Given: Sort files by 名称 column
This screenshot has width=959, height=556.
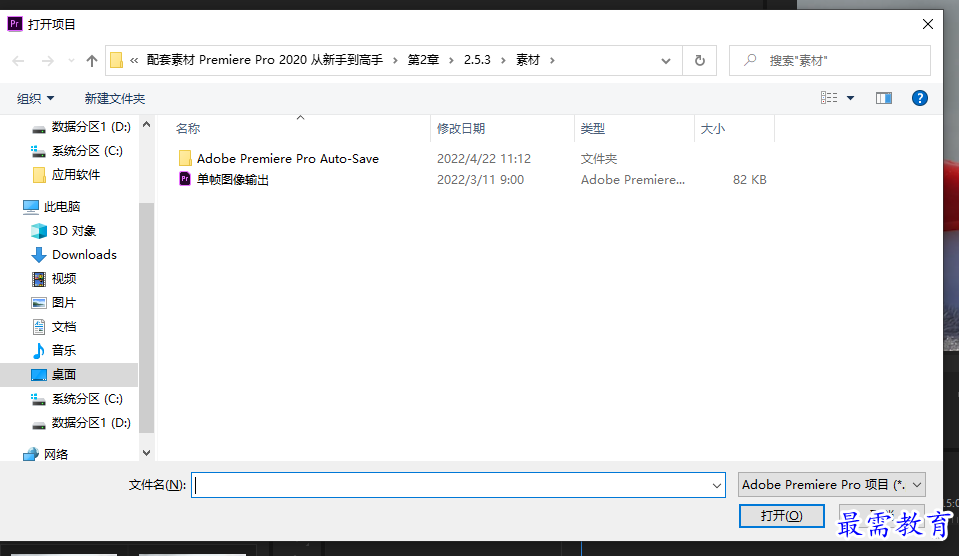Looking at the screenshot, I should coord(188,128).
